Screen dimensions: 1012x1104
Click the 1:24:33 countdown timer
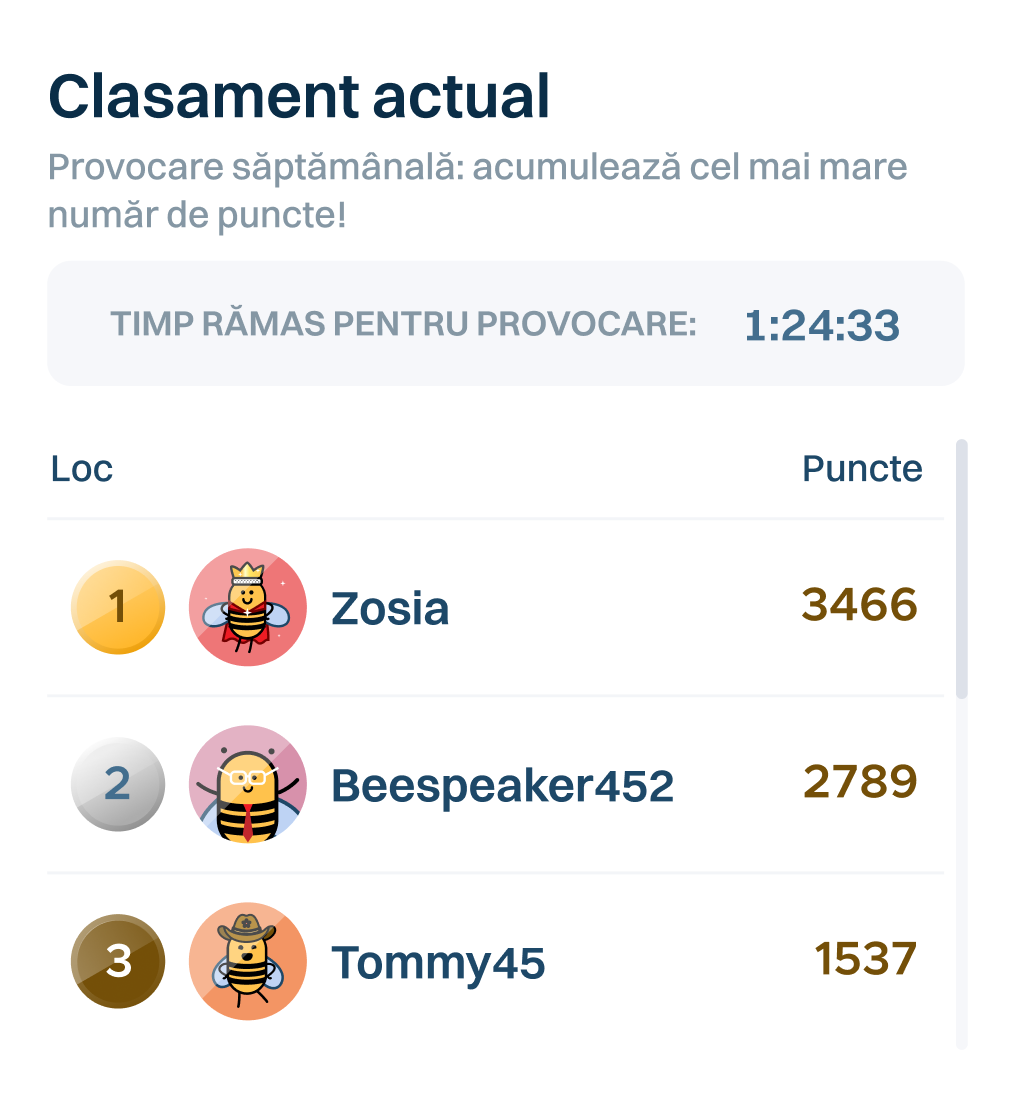tap(822, 325)
